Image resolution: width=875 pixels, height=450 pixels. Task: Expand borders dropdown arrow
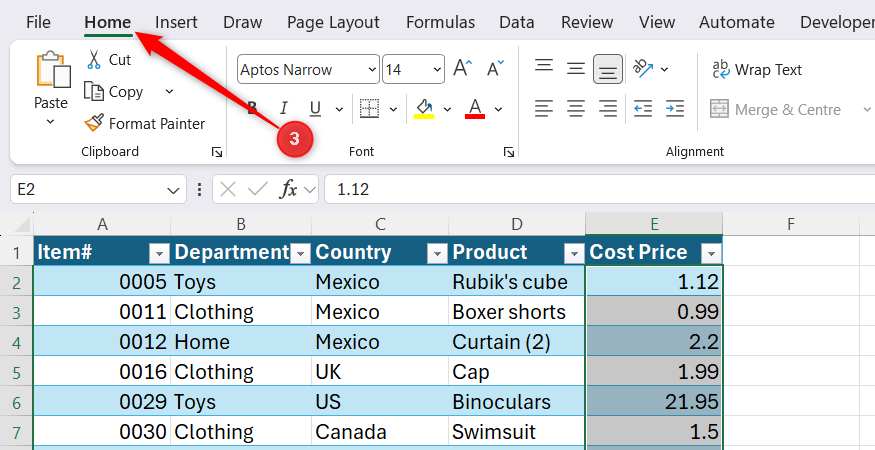[x=393, y=109]
